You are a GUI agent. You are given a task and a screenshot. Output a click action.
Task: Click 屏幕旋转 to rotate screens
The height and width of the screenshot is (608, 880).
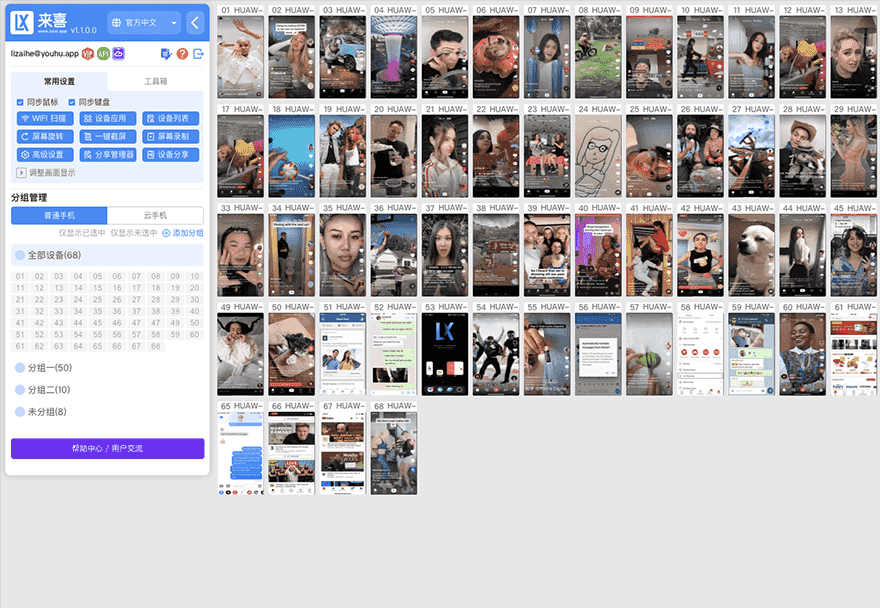pyautogui.click(x=43, y=137)
